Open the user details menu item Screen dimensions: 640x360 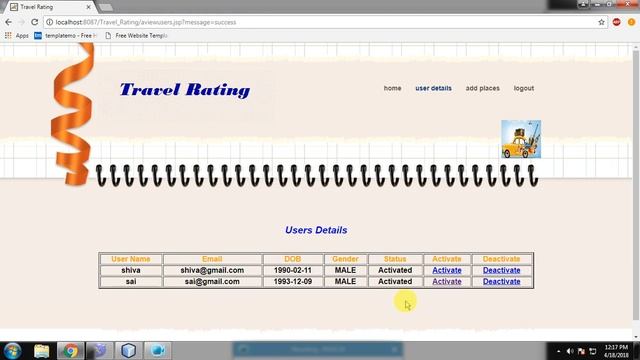pos(433,88)
